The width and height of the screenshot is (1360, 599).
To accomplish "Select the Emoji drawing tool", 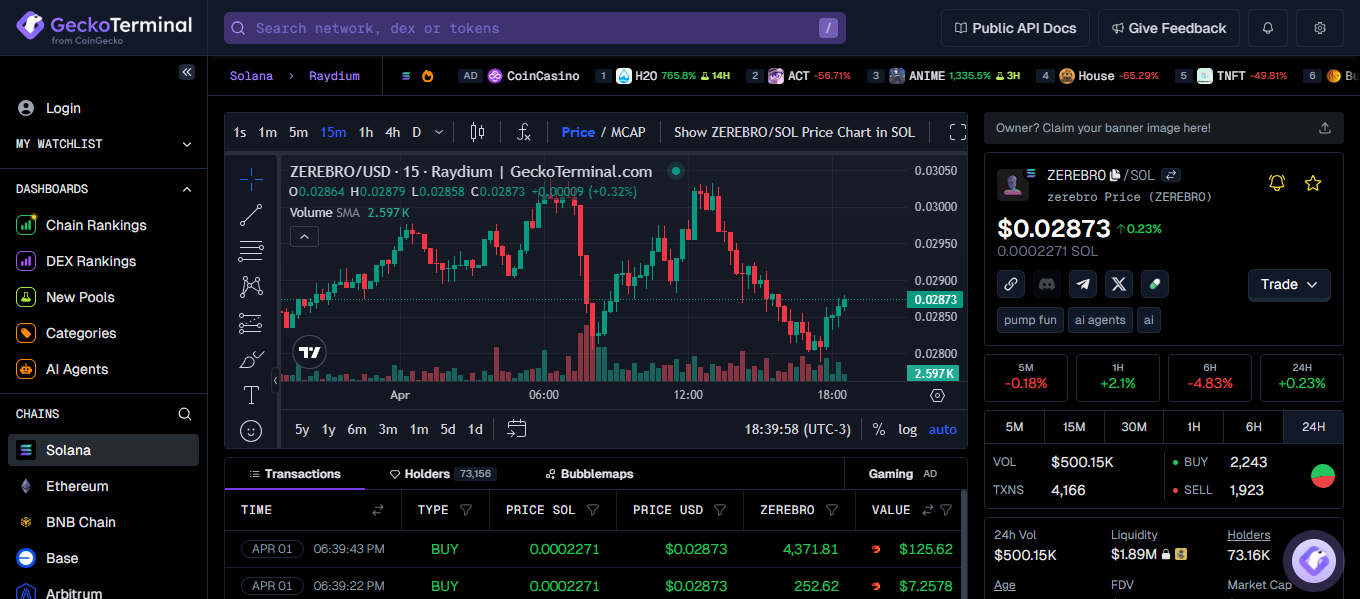I will [x=251, y=430].
